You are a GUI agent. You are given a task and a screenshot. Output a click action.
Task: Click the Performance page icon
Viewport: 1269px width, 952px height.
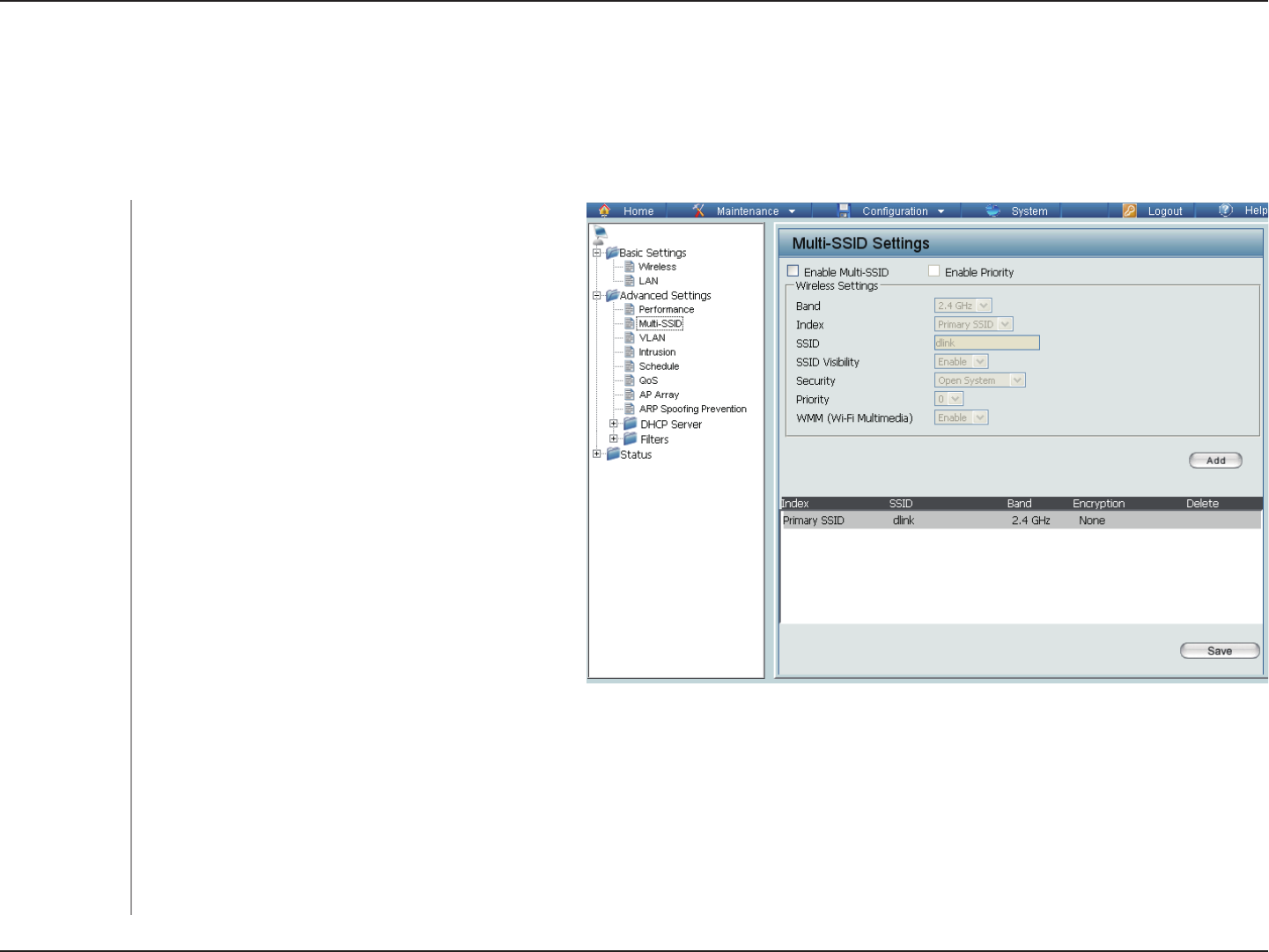630,309
